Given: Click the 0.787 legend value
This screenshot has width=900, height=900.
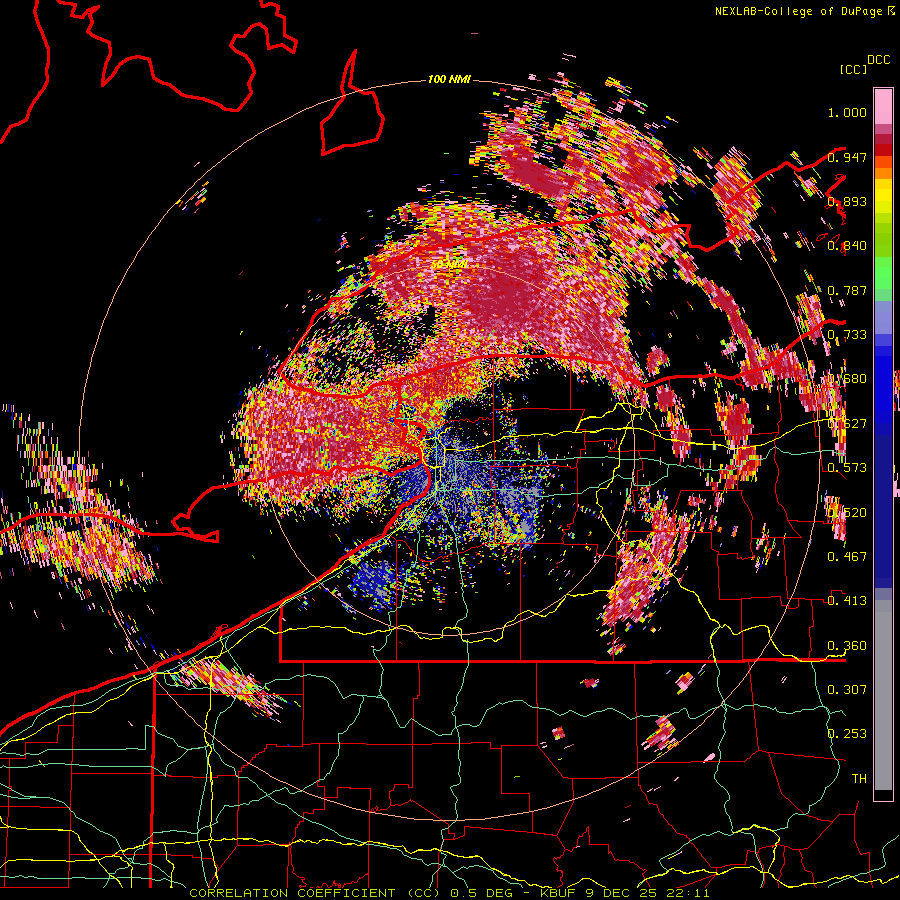Looking at the screenshot, I should point(847,290).
